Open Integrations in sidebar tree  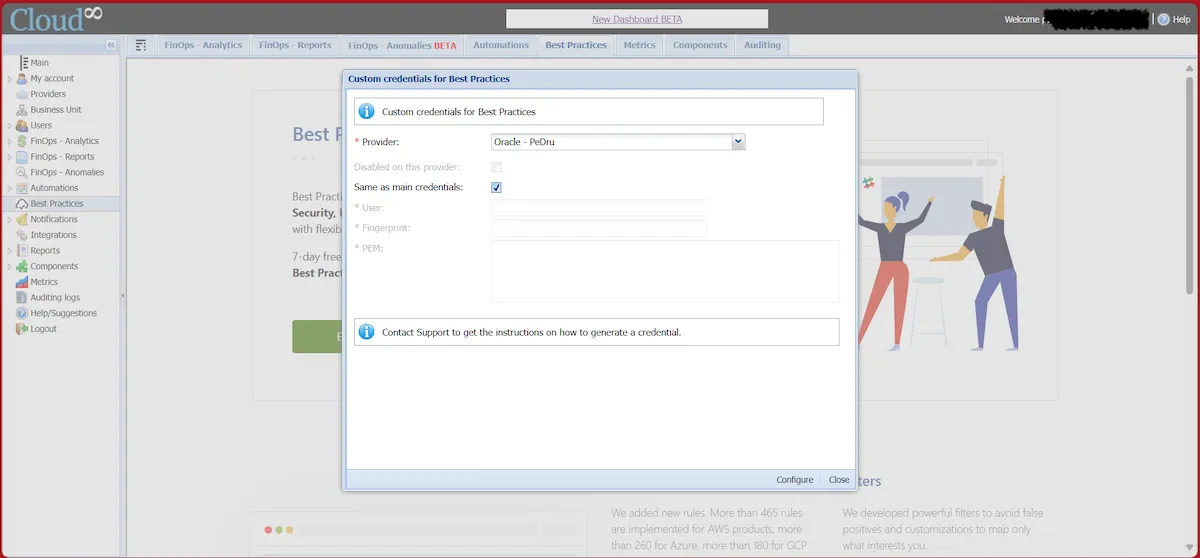click(x=53, y=235)
